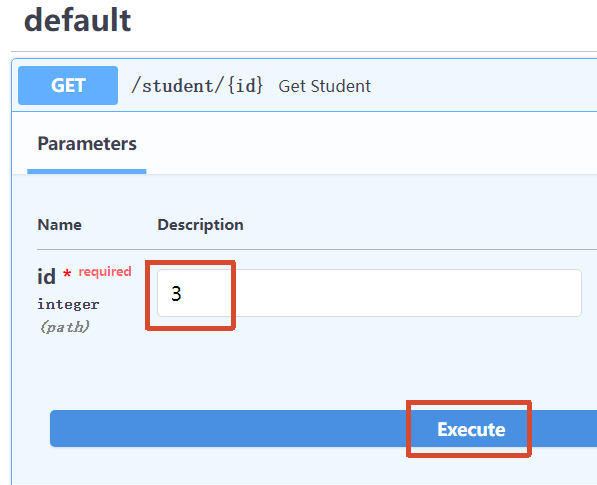The height and width of the screenshot is (485, 597).
Task: Collapse the "default" tag section heading
Action: pyautogui.click(x=78, y=20)
